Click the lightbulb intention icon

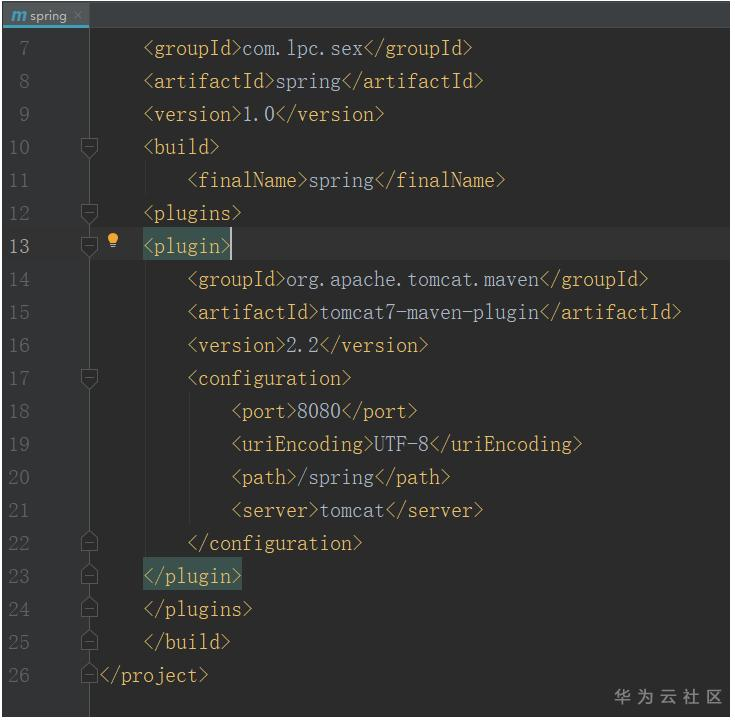tap(113, 240)
